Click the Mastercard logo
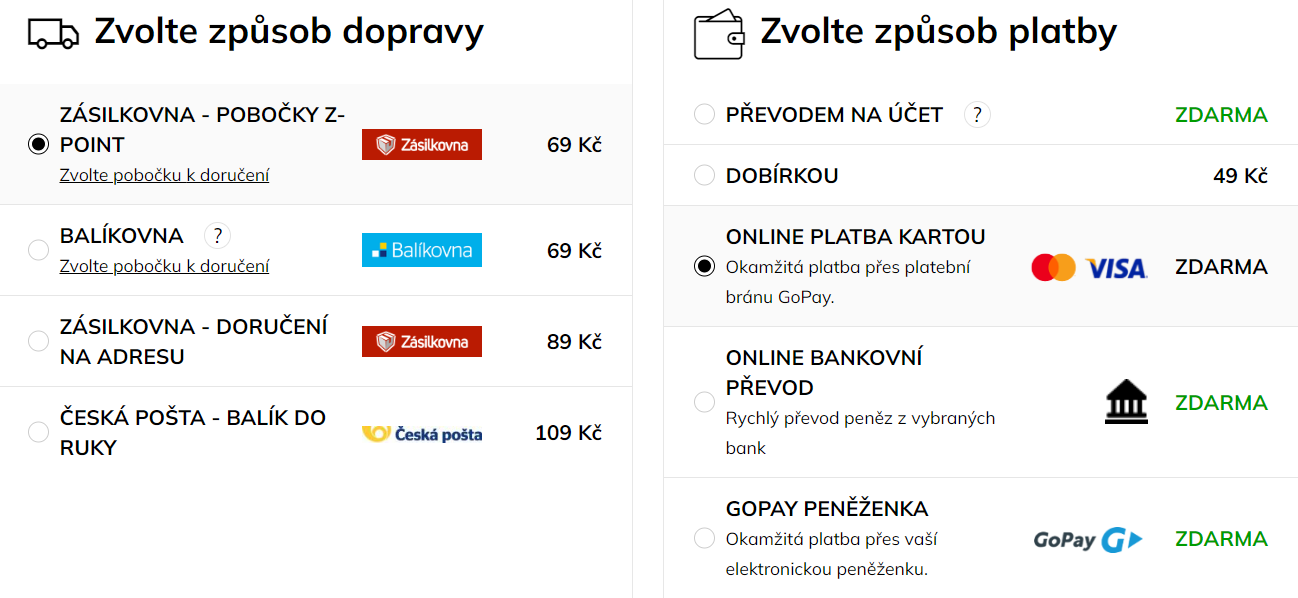 1053,267
